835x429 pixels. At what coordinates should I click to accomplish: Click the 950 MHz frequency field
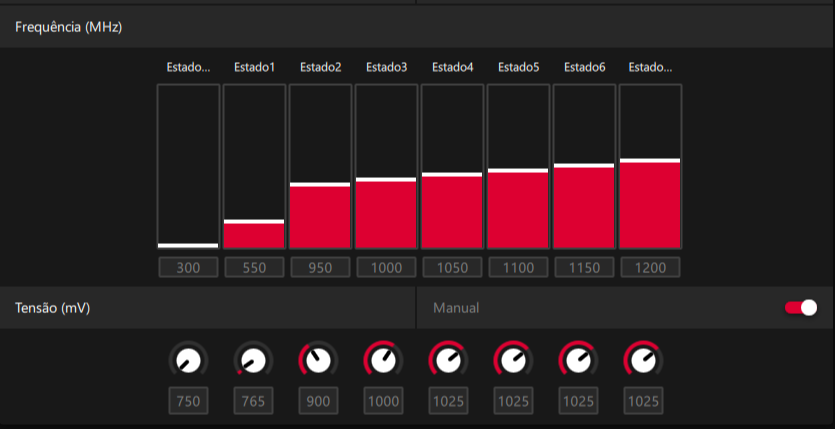pyautogui.click(x=321, y=267)
